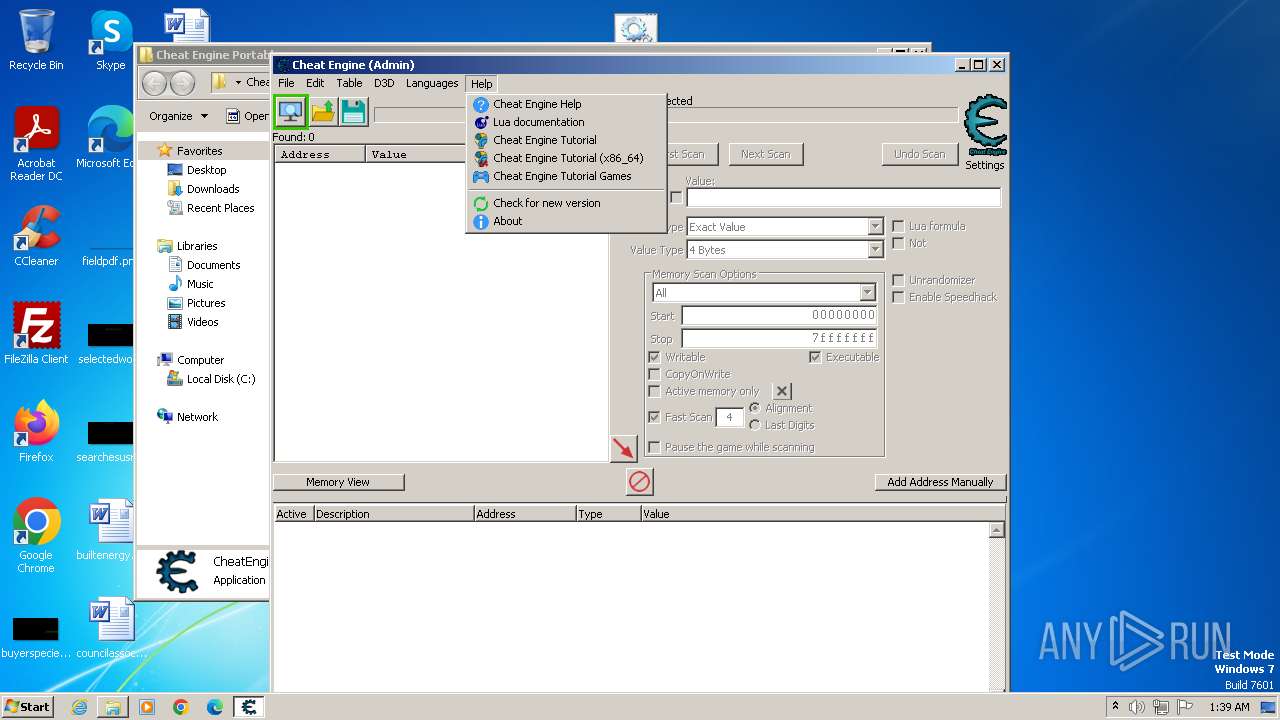The width and height of the screenshot is (1280, 720).
Task: Select the Alignment radio button
Action: point(754,408)
